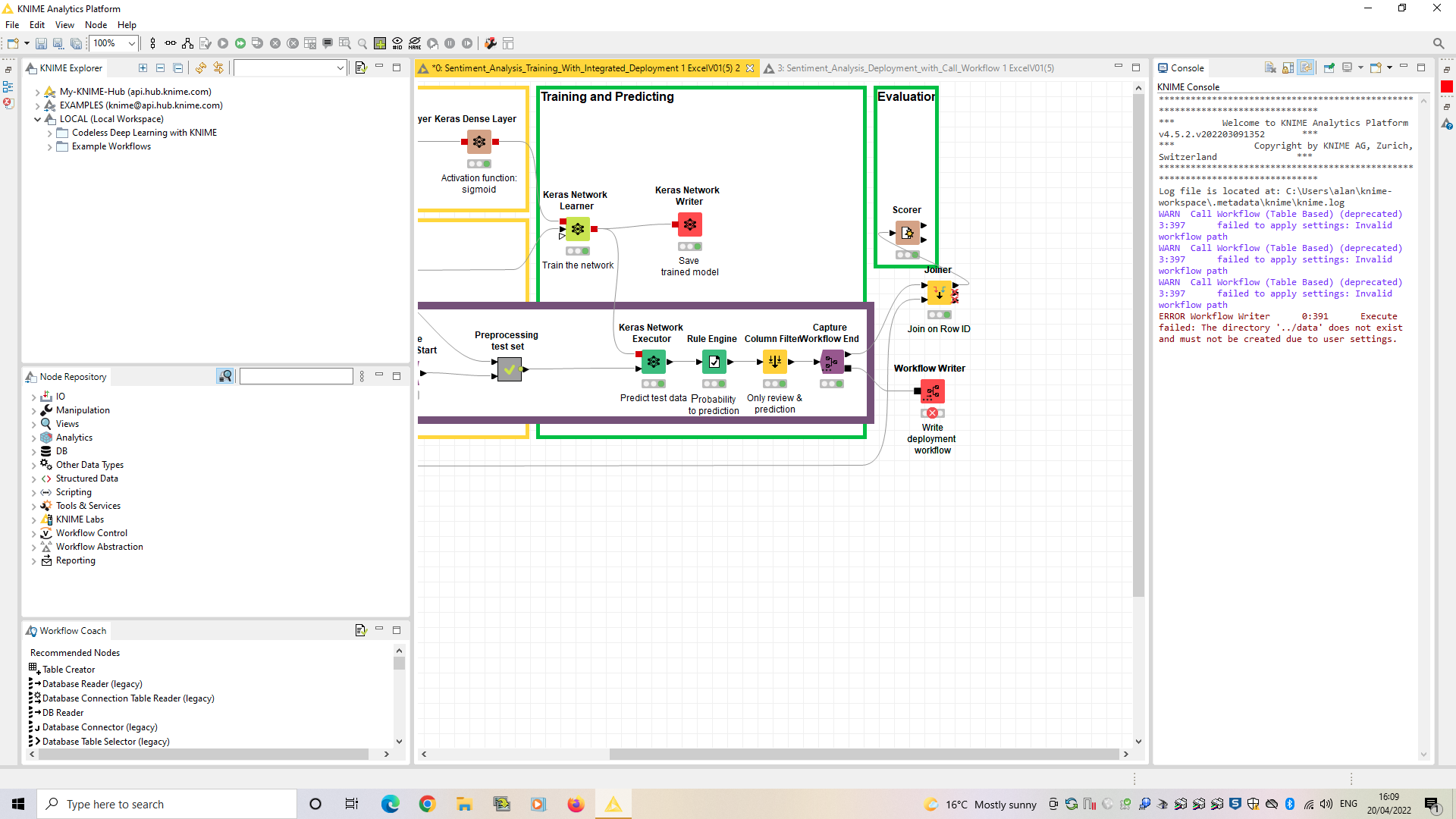Click the Edit node comment icon

(x=328, y=44)
